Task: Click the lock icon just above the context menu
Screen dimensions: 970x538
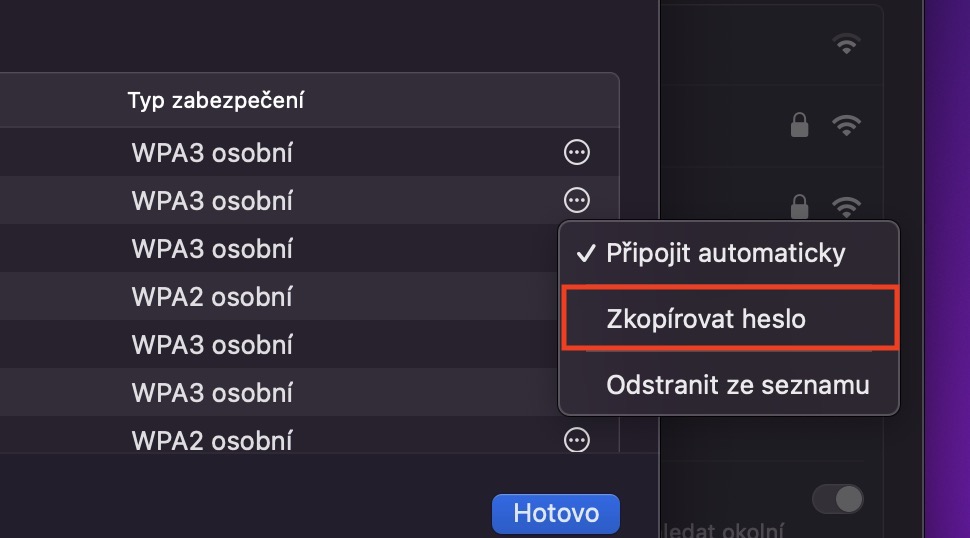Action: click(x=799, y=206)
